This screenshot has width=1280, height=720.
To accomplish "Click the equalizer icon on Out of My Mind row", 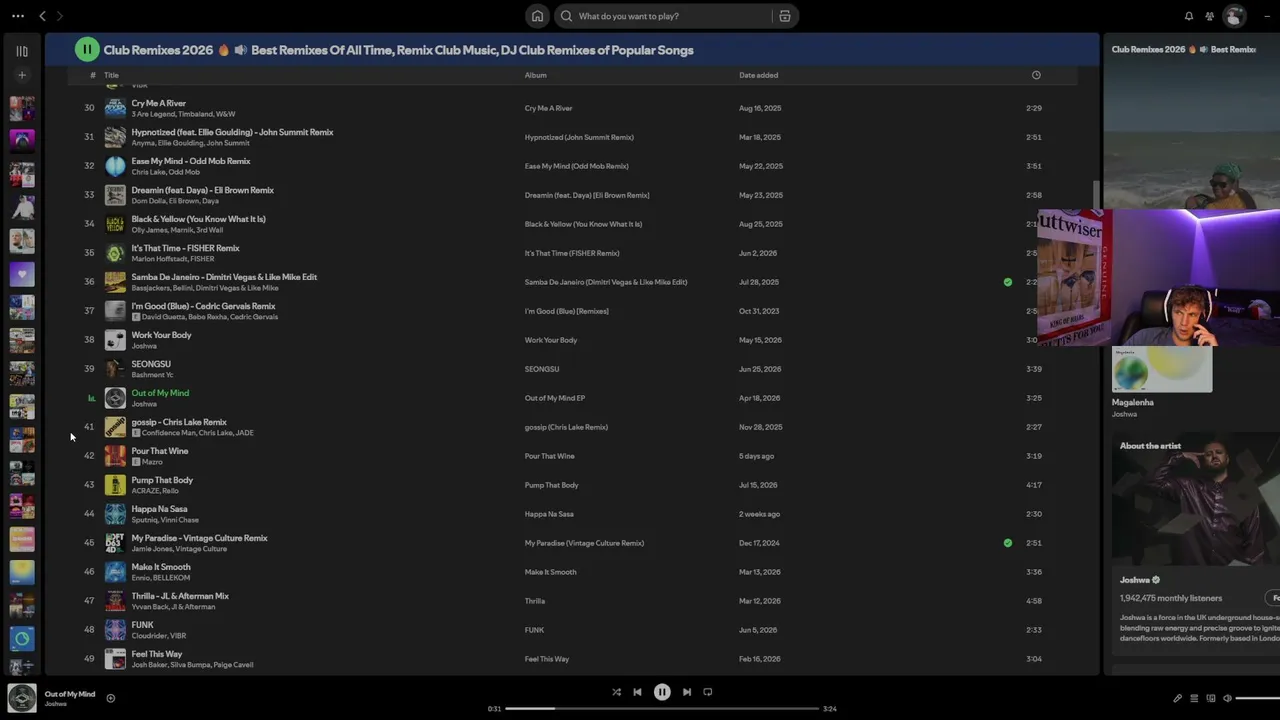I will (x=91, y=398).
